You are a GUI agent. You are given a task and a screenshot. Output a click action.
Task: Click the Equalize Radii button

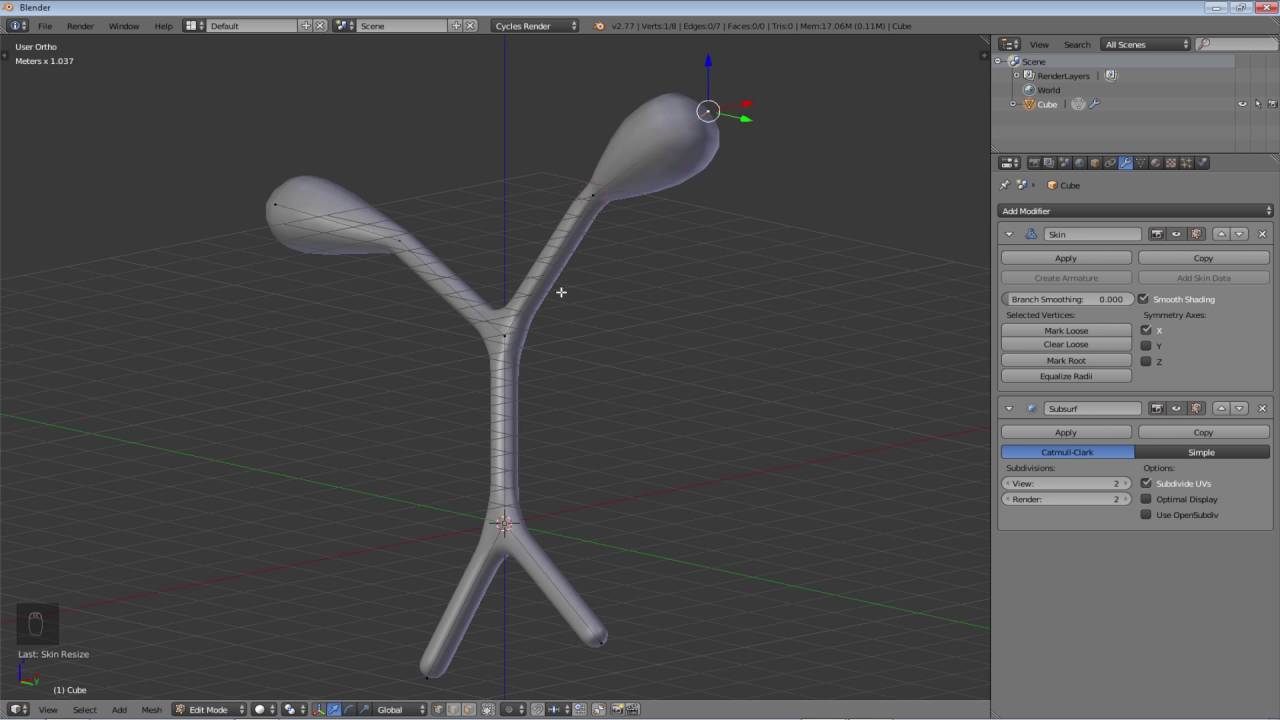[1066, 376]
